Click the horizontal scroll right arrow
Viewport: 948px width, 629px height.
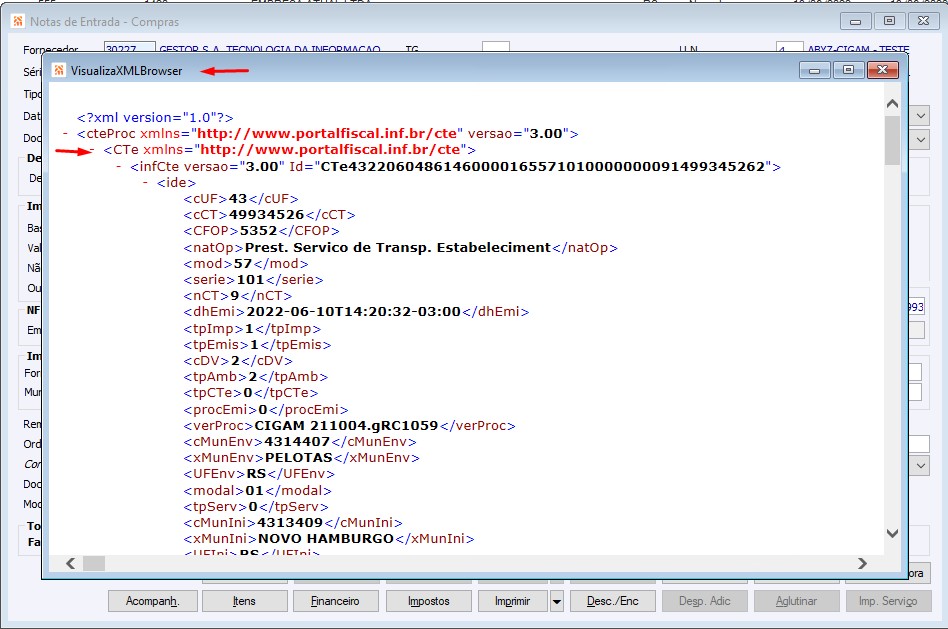862,563
